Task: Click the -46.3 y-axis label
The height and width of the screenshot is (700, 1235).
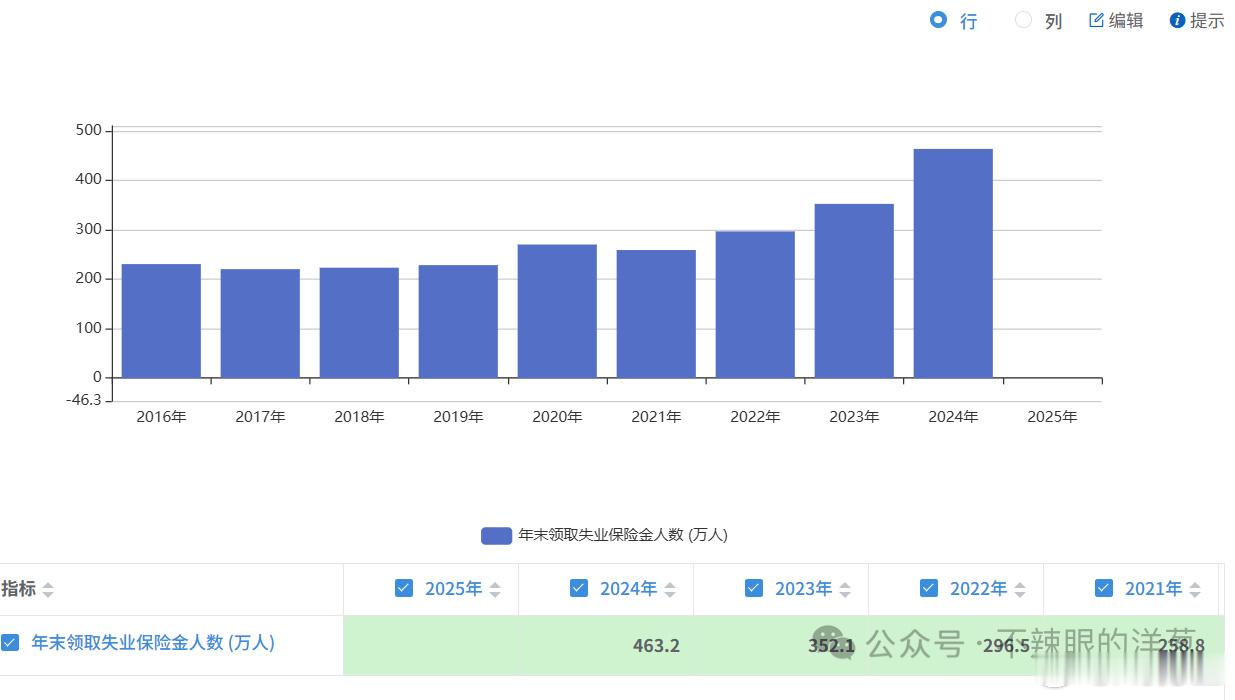Action: click(x=83, y=400)
